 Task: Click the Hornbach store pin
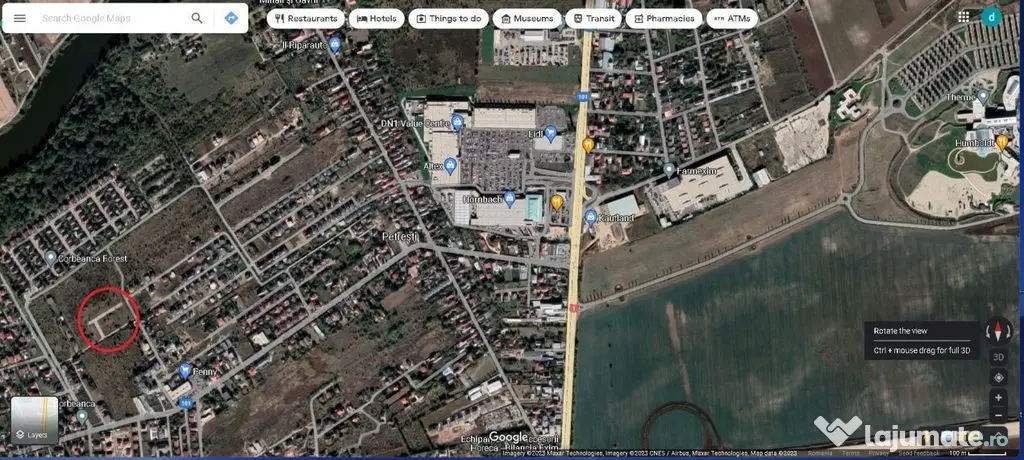[510, 199]
